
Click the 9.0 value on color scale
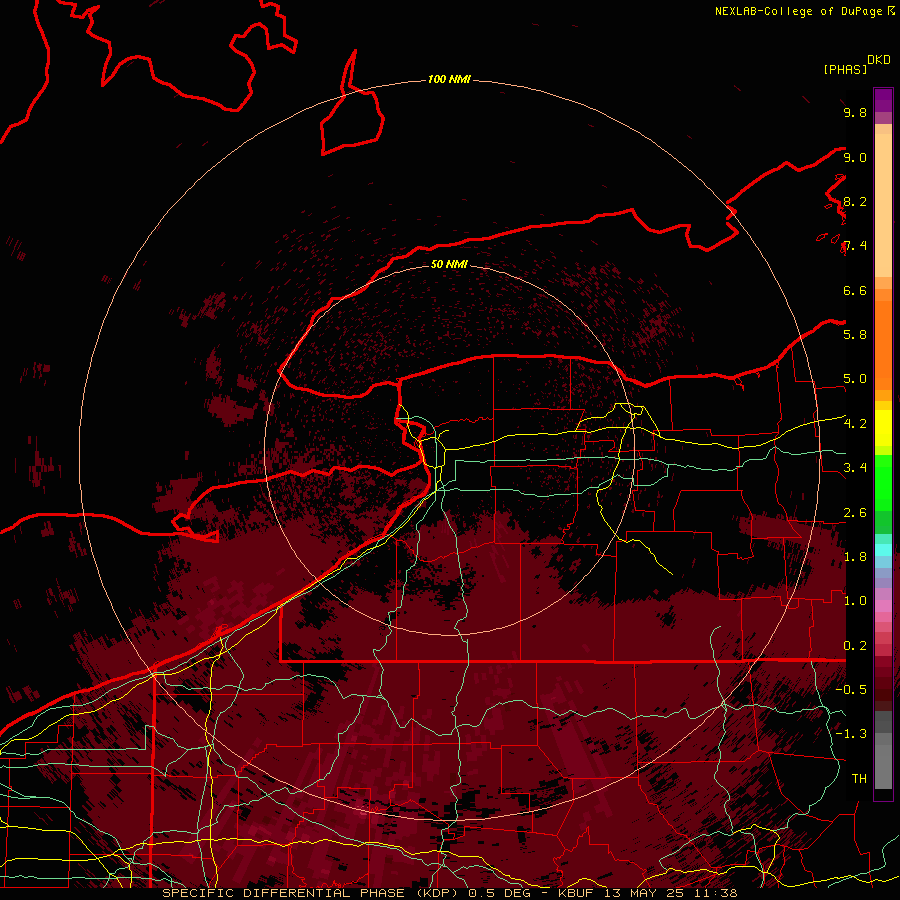[855, 157]
